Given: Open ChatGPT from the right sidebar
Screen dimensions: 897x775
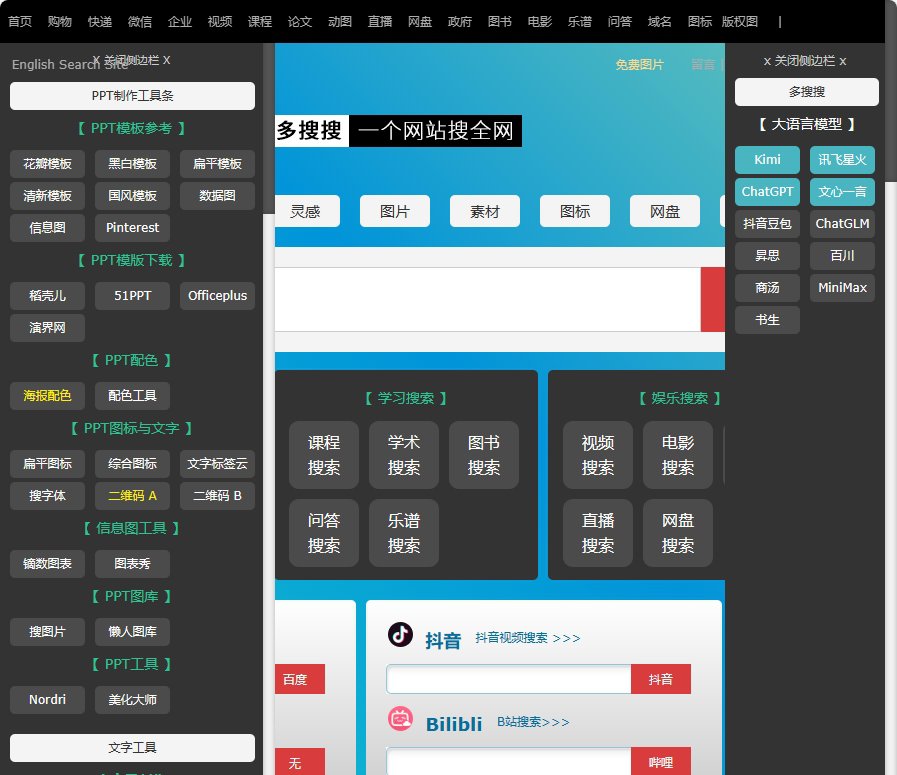Looking at the screenshot, I should (767, 192).
